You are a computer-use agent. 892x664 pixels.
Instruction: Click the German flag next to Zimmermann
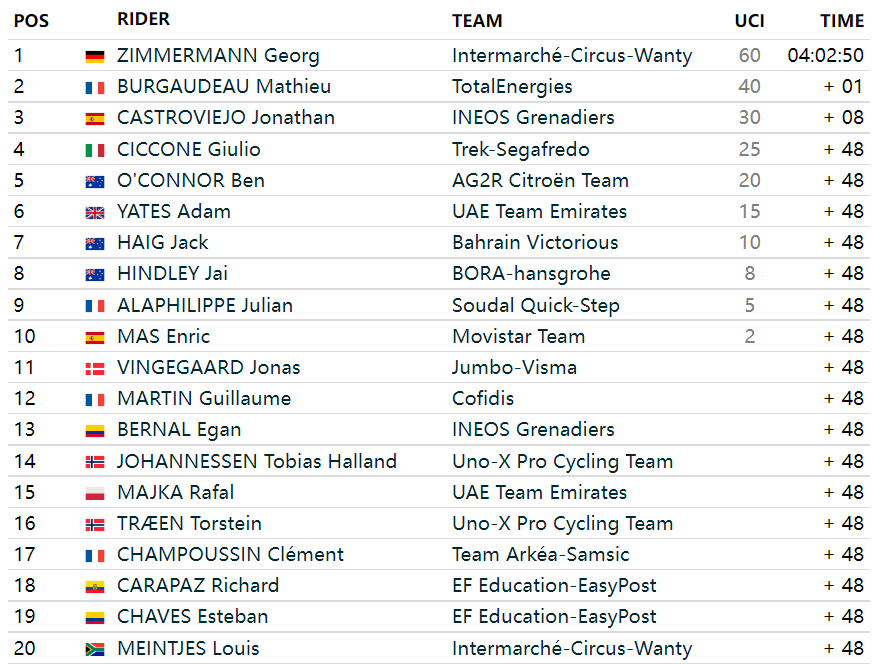(x=95, y=56)
